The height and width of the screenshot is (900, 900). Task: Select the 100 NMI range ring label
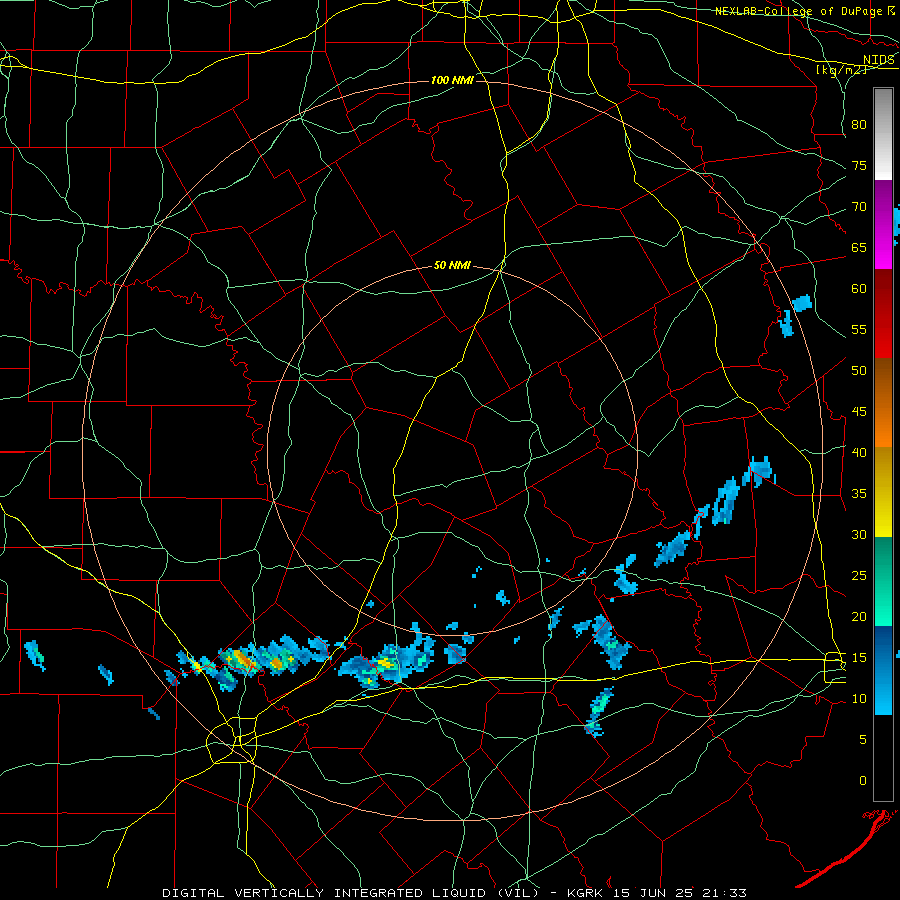[x=452, y=80]
